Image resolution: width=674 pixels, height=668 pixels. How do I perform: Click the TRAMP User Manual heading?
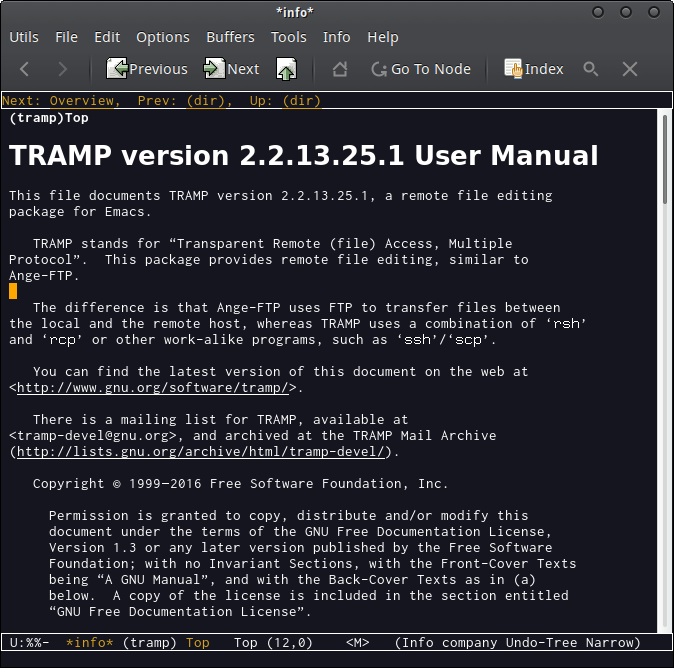(303, 155)
